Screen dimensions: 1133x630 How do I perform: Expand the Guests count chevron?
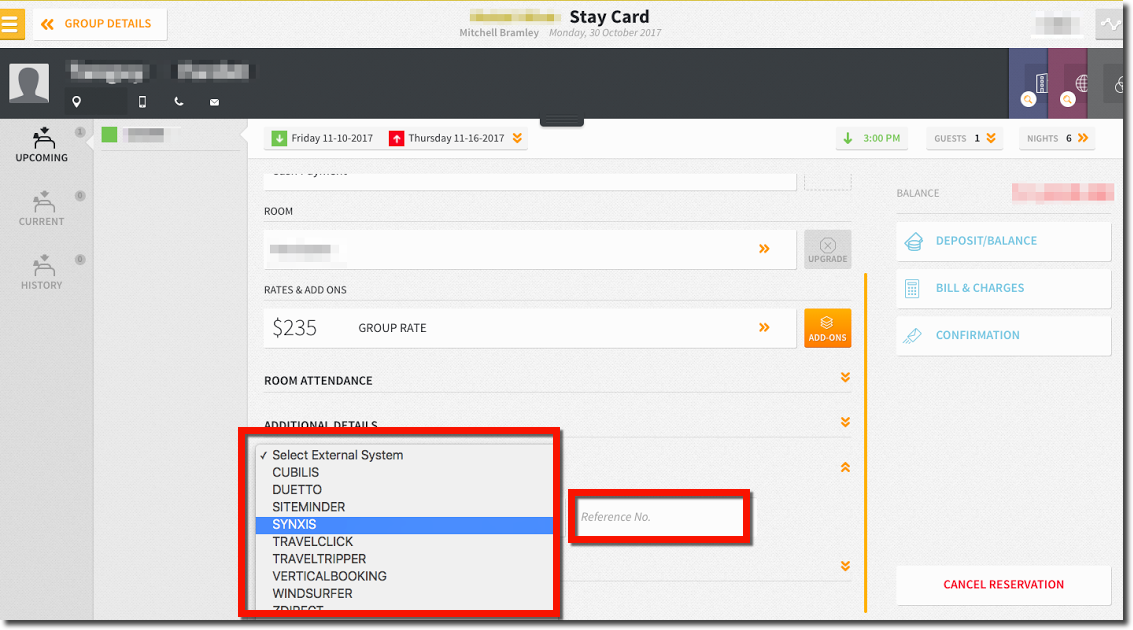991,138
